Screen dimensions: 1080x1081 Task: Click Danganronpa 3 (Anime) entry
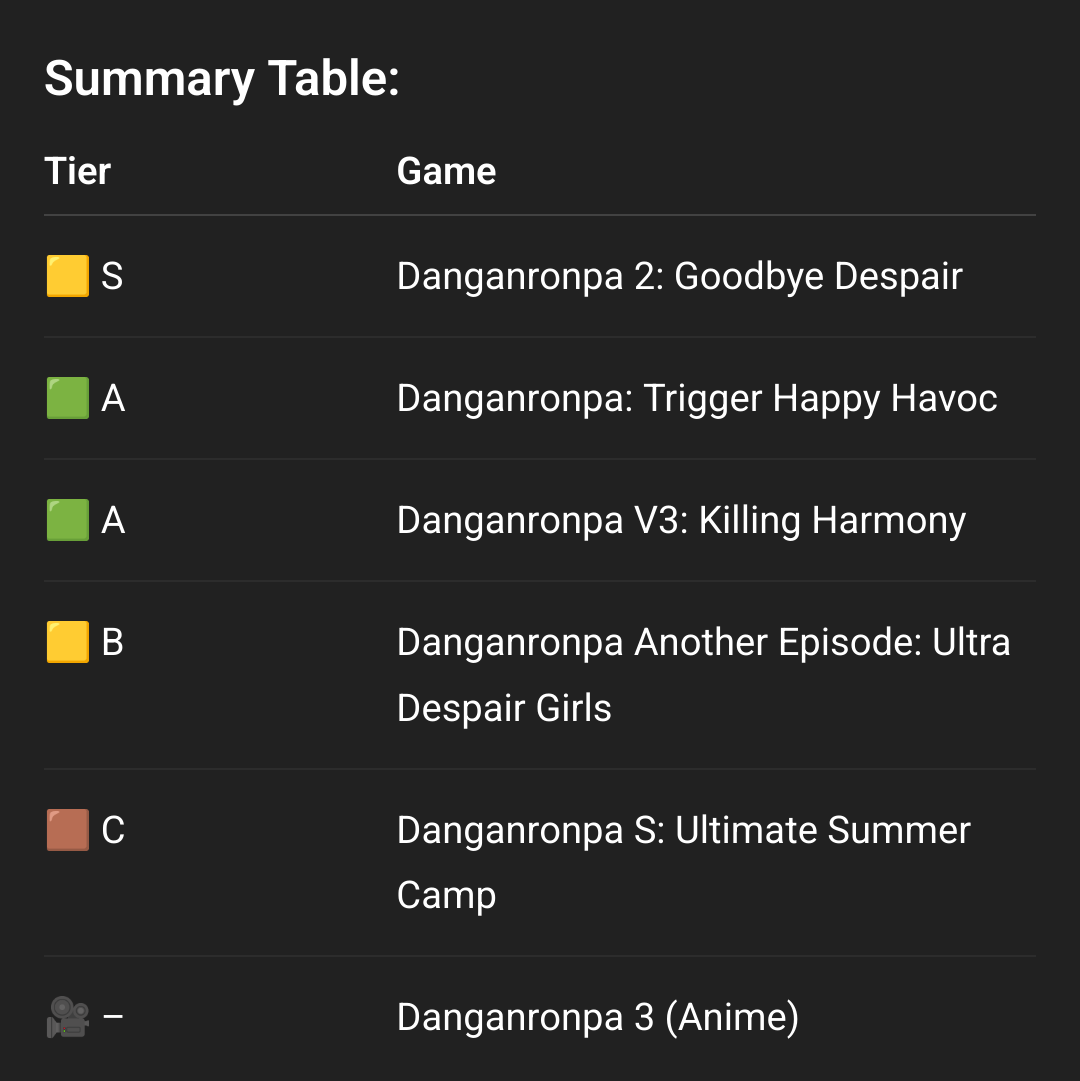coord(598,1018)
